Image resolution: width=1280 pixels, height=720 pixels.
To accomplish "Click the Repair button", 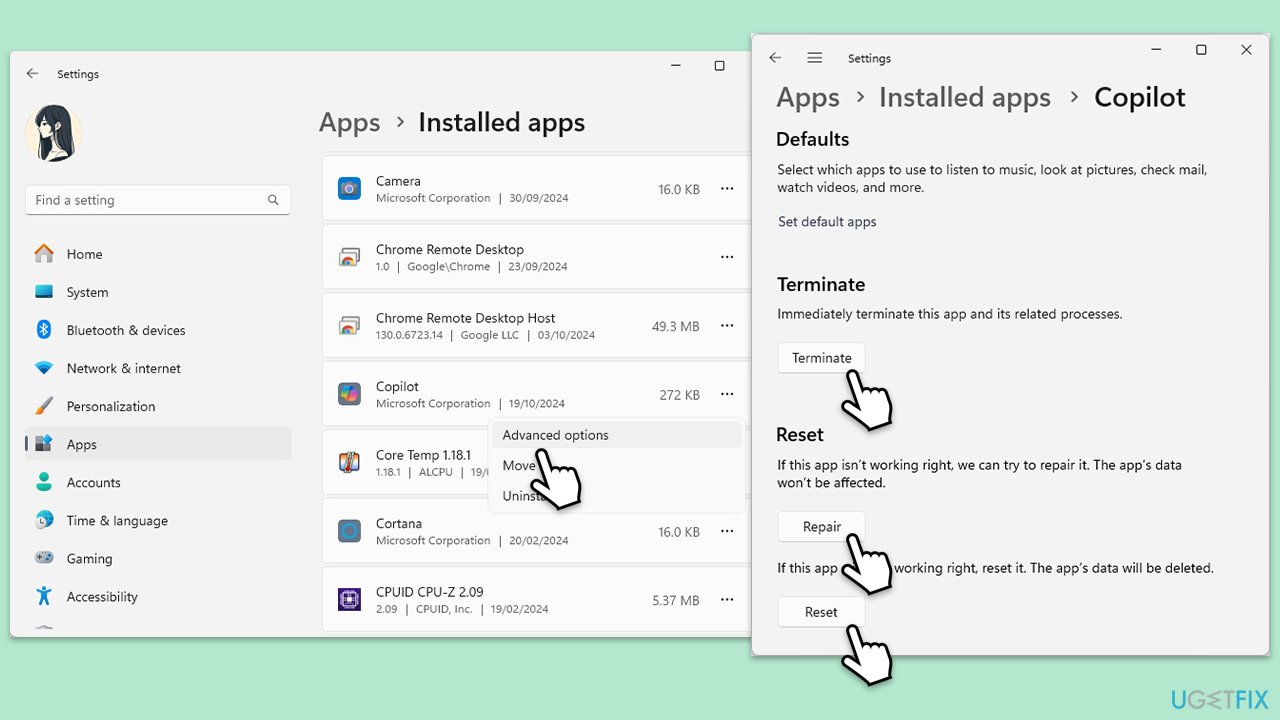I will coord(822,527).
